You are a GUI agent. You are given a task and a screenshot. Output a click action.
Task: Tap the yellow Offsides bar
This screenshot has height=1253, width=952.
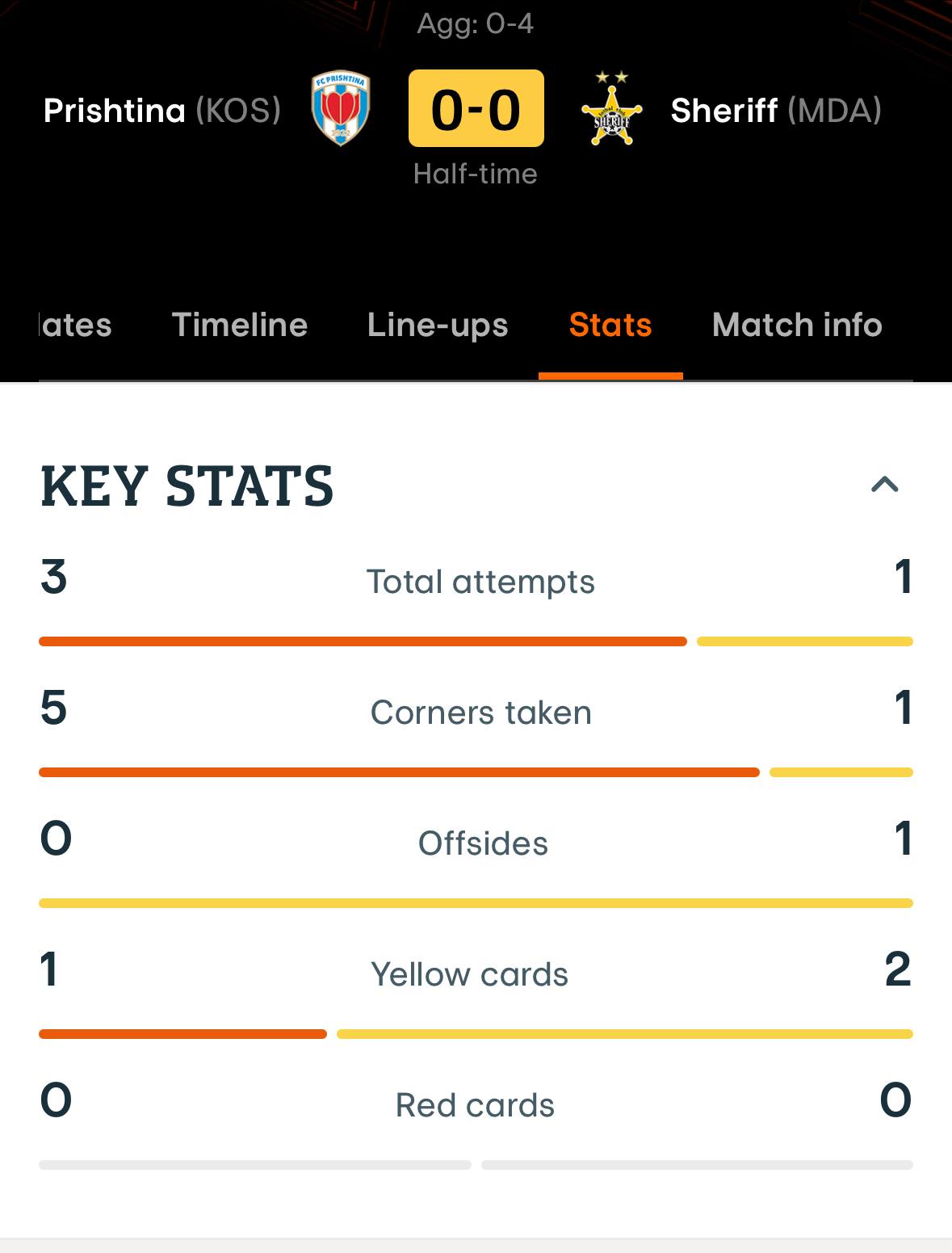pos(476,903)
